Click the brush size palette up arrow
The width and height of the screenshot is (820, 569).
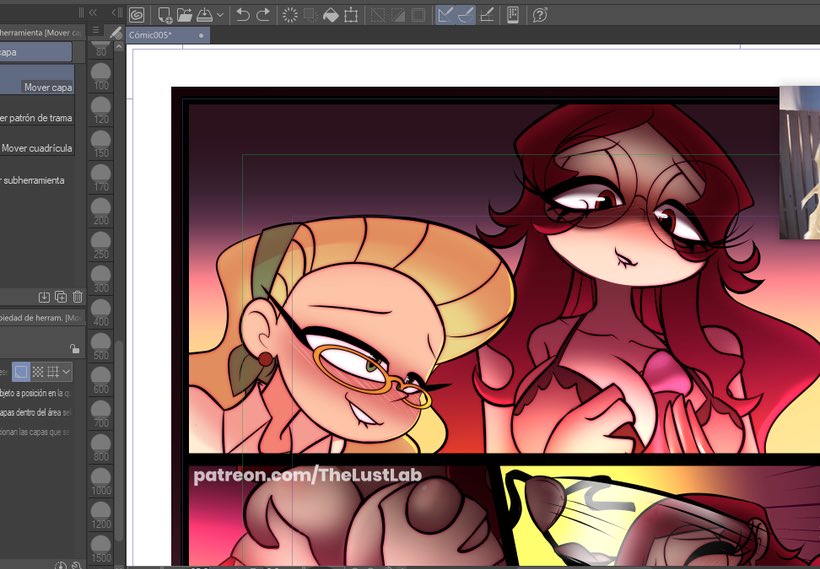click(119, 47)
